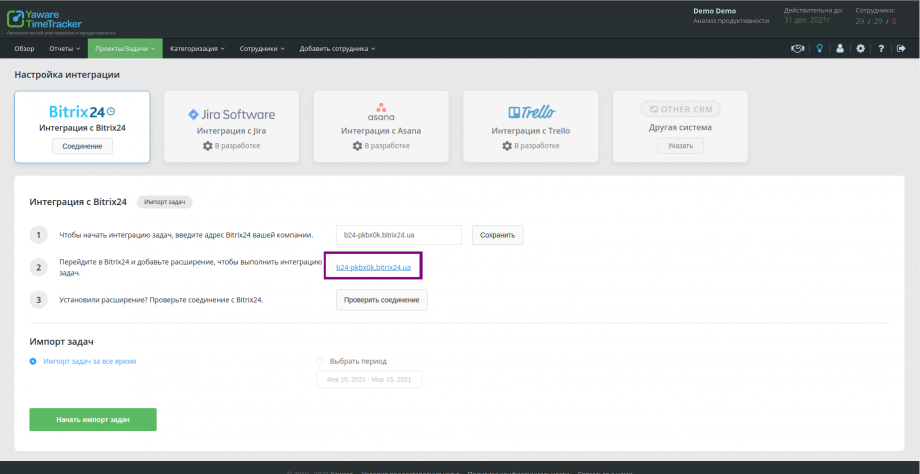This screenshot has height=474, width=920.
Task: Expand the Проекты/Задачи menu
Action: coord(125,49)
